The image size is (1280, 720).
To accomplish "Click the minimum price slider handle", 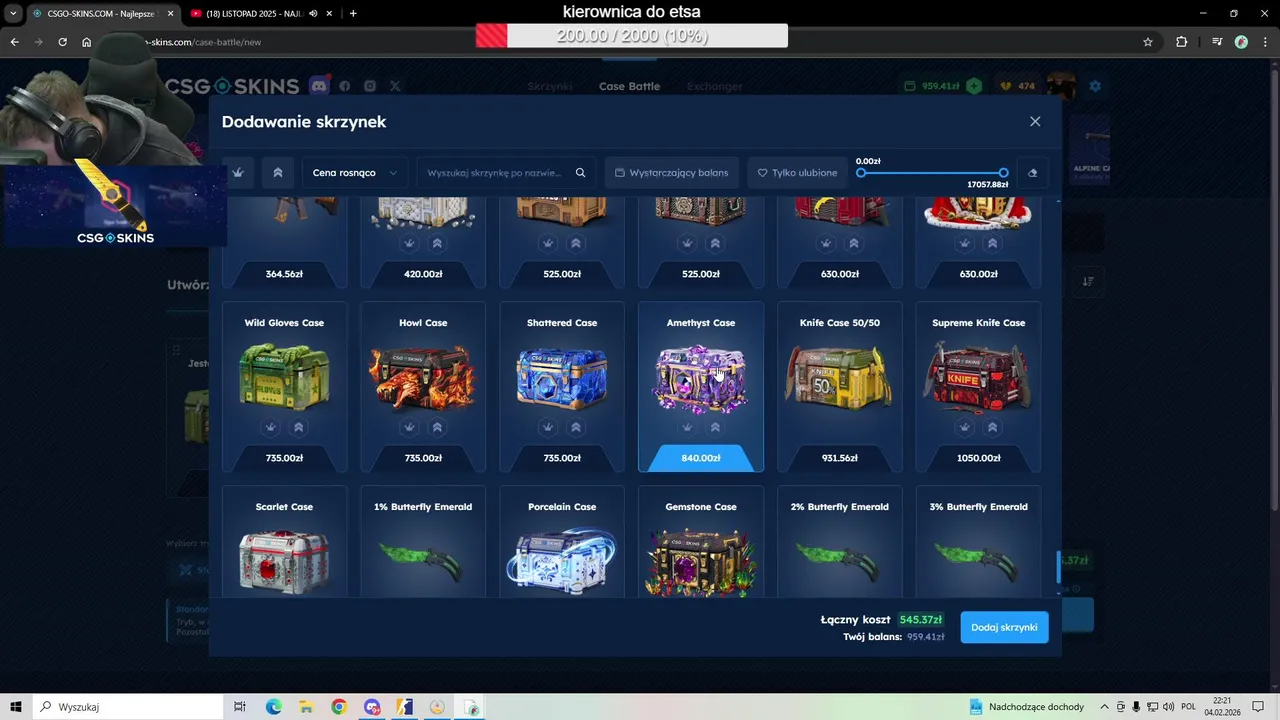I will [861, 173].
